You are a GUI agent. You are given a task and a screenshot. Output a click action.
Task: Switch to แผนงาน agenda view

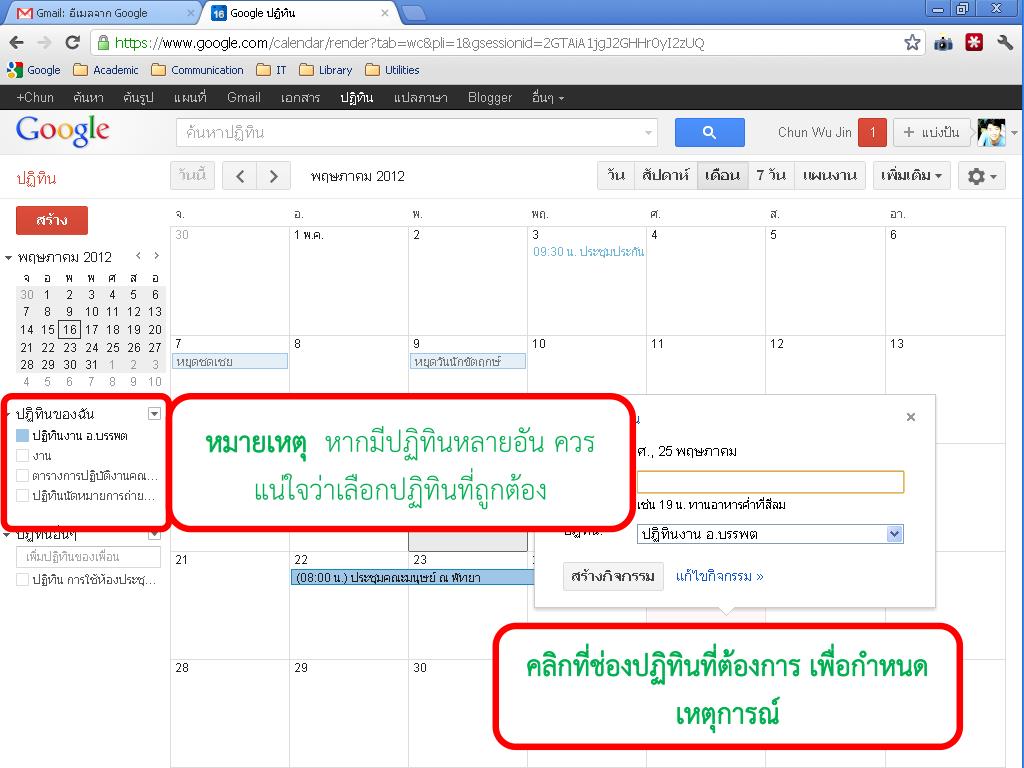[x=829, y=176]
